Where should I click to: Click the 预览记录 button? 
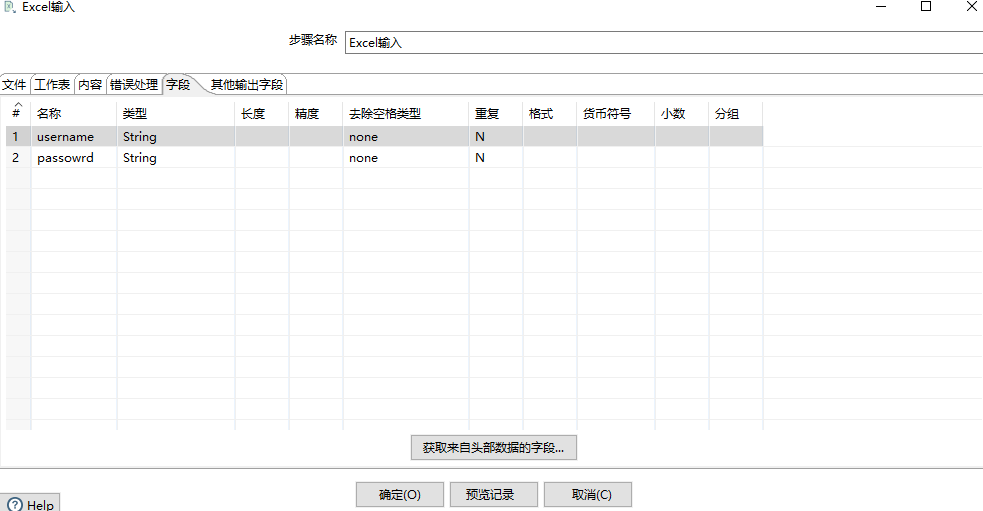494,495
